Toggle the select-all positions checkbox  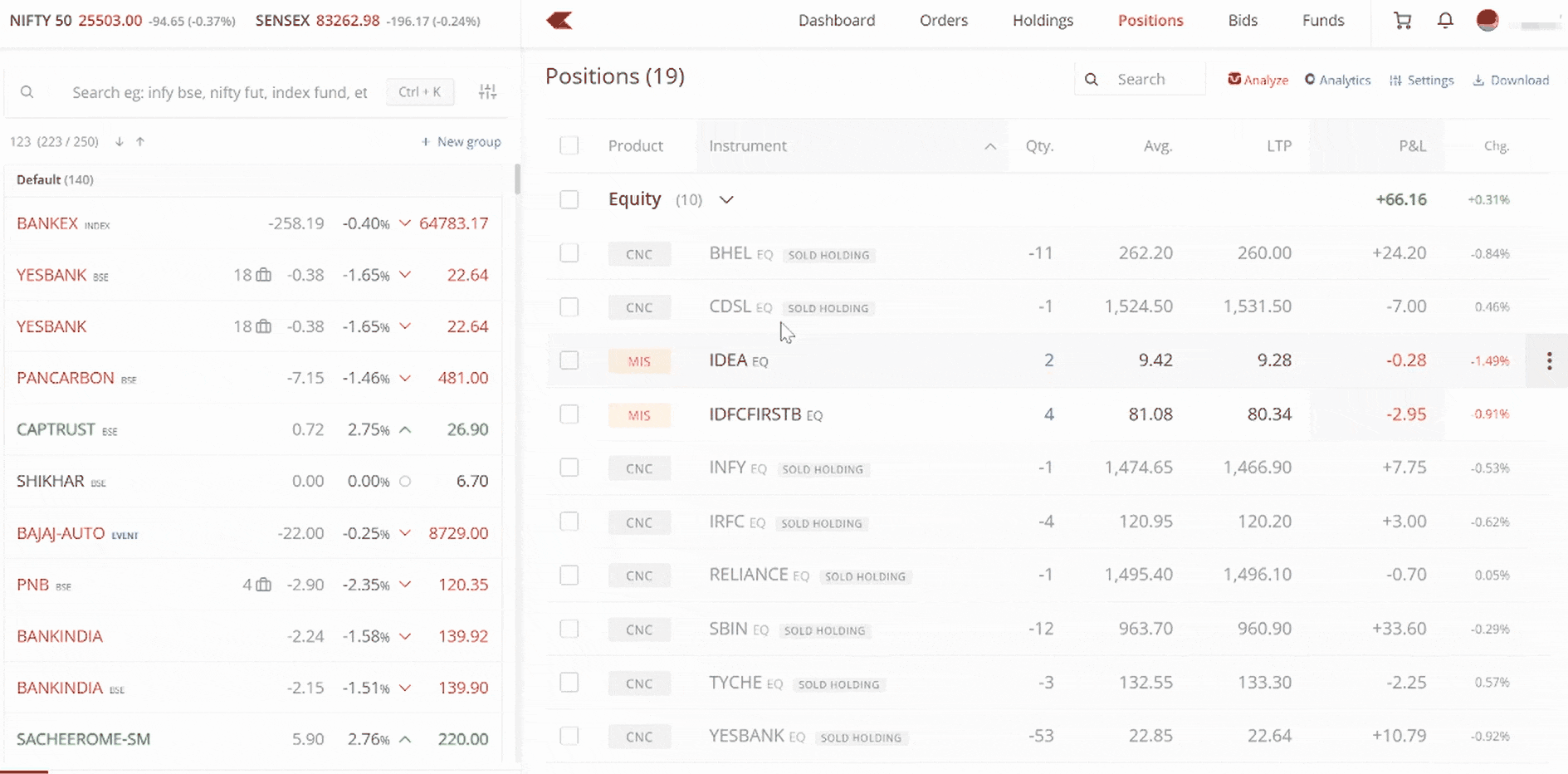pyautogui.click(x=569, y=146)
